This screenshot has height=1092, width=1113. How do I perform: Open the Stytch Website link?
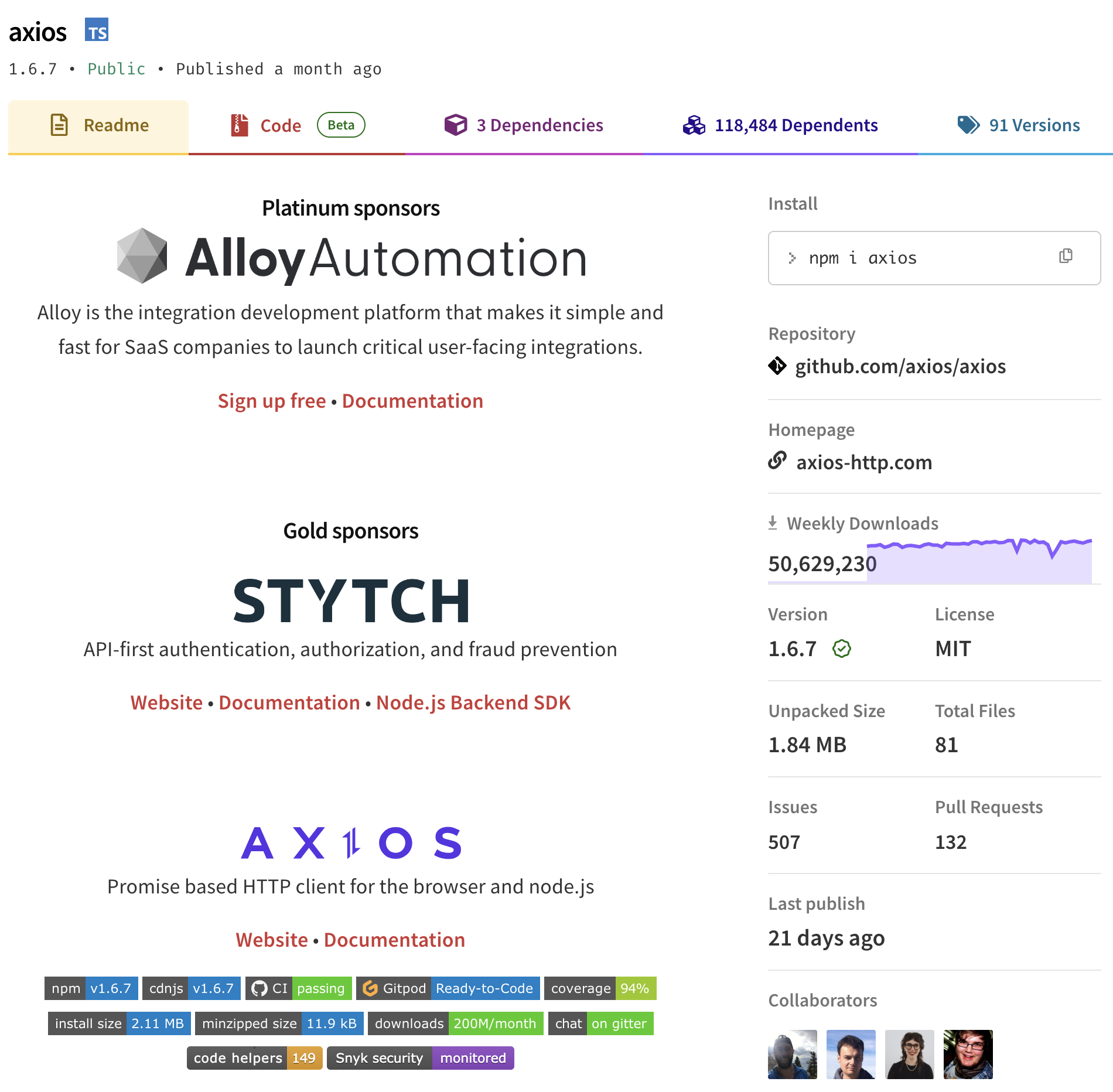tap(166, 702)
